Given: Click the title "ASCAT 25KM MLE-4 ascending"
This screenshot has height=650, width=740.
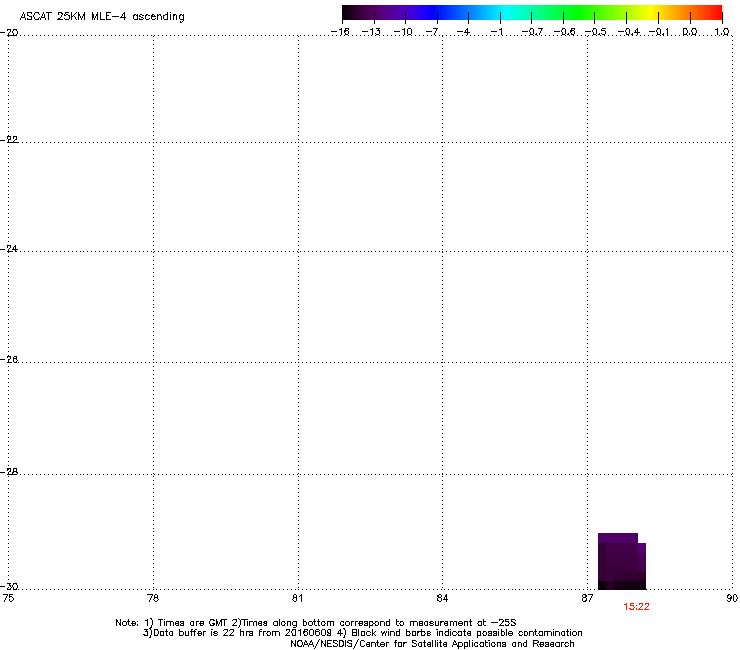Looking at the screenshot, I should coord(102,17).
